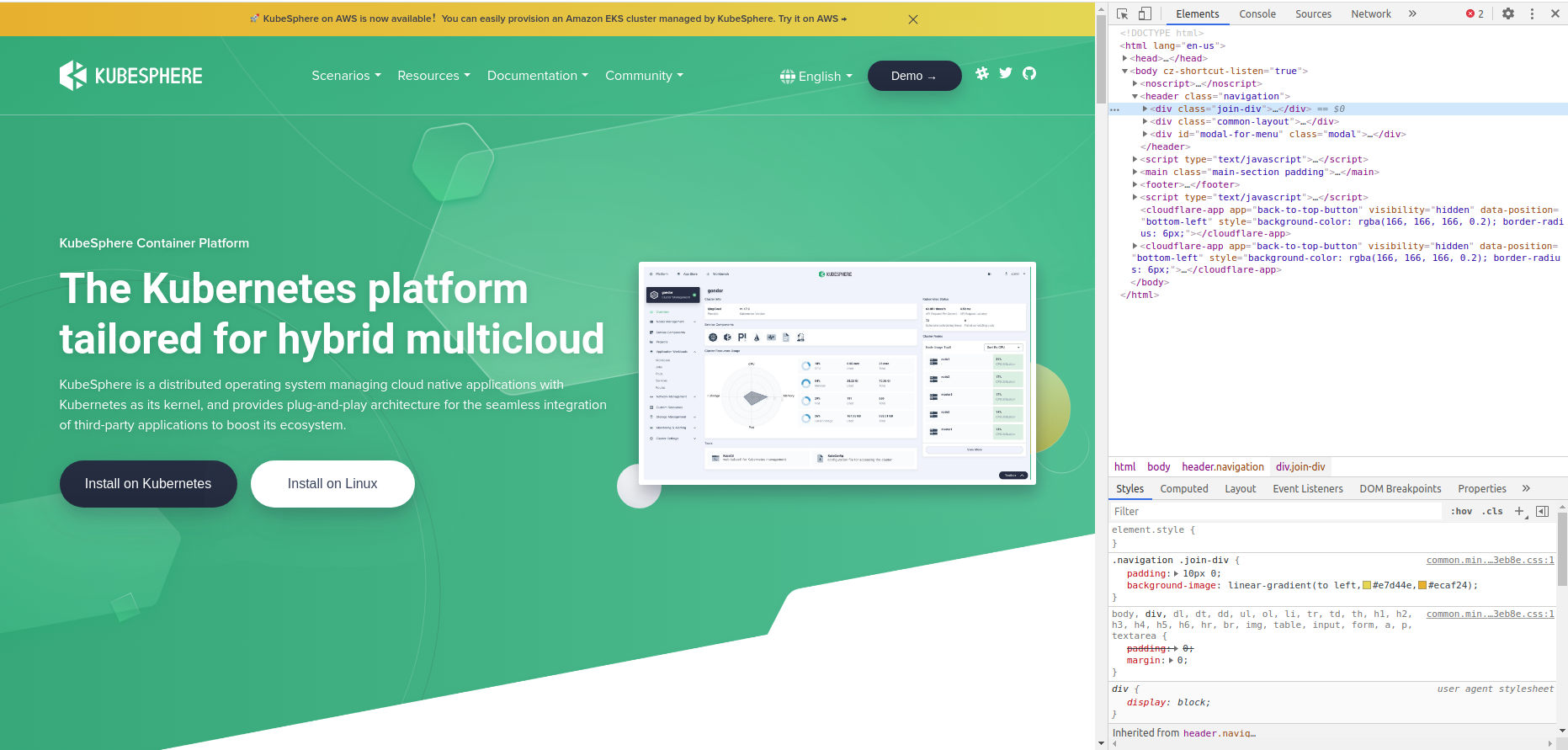Click the KubeSphere logo in the header

click(131, 76)
